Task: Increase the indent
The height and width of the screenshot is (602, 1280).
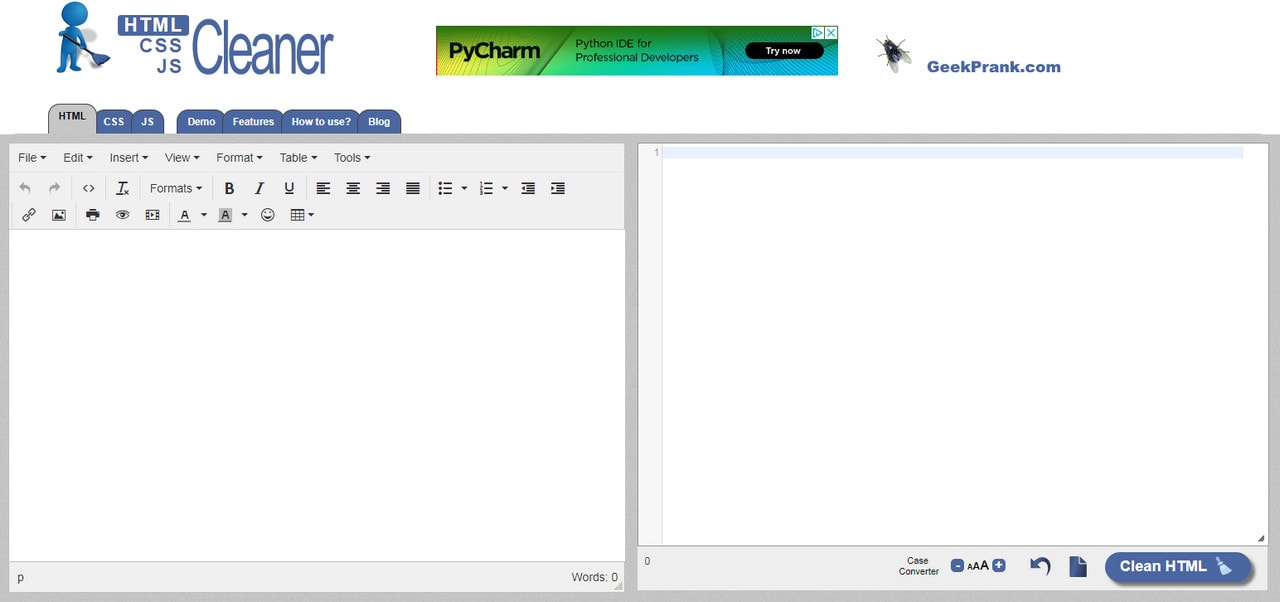Action: (558, 188)
